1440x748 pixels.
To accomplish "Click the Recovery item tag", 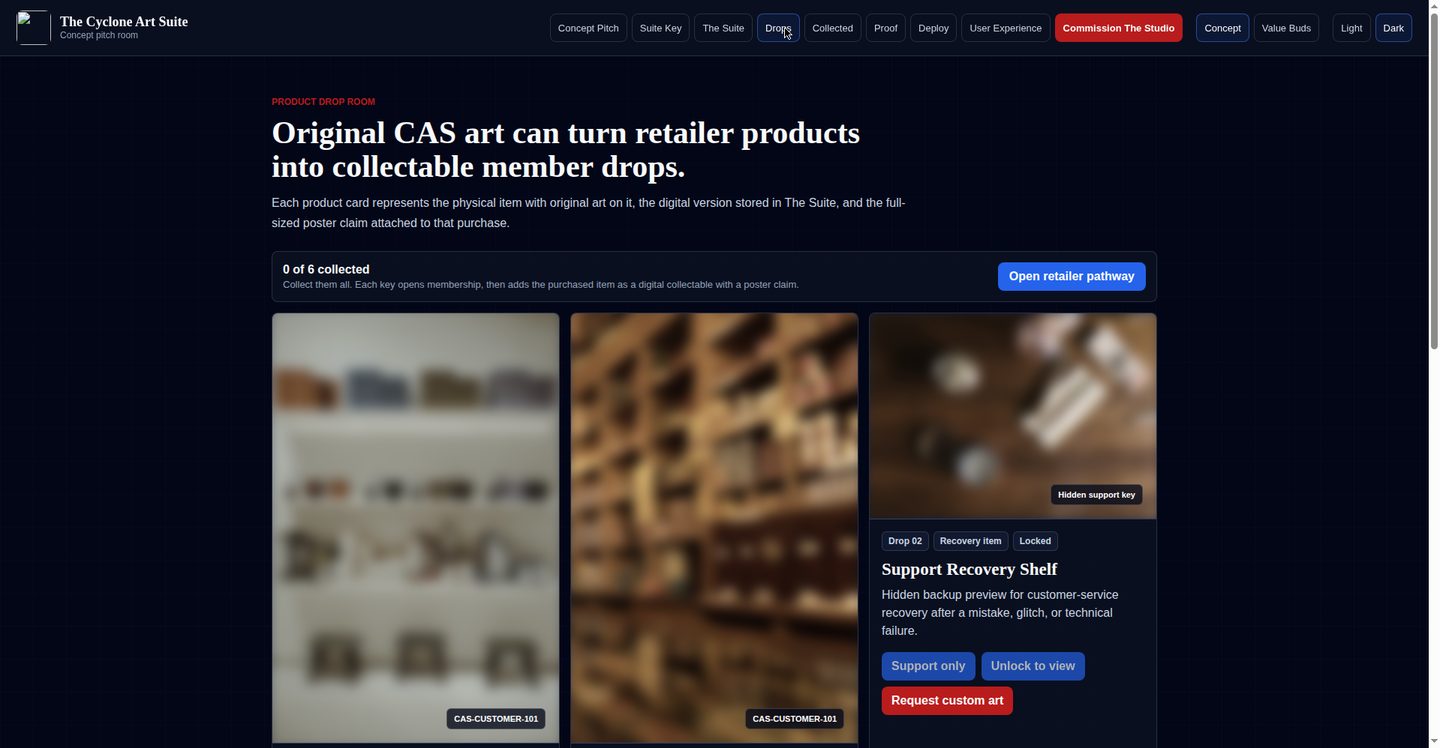I will [x=970, y=541].
